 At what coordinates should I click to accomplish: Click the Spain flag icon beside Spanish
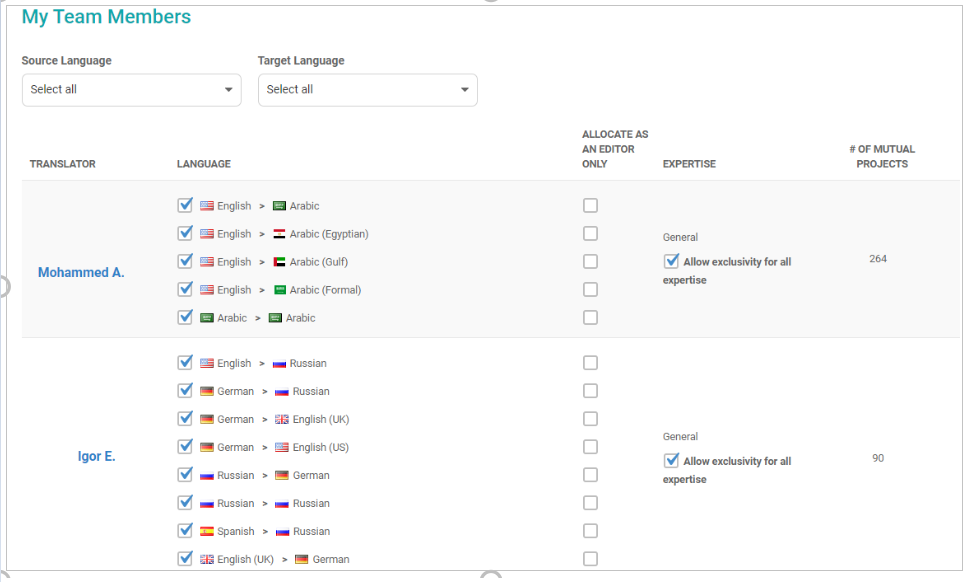click(206, 531)
